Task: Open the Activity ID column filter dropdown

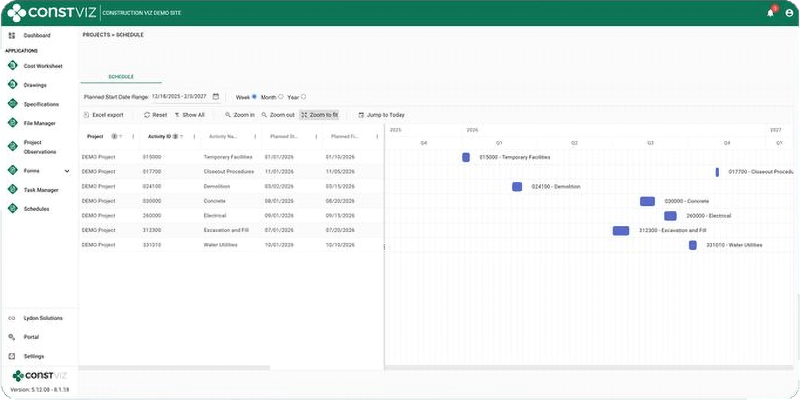Action: tap(181, 137)
